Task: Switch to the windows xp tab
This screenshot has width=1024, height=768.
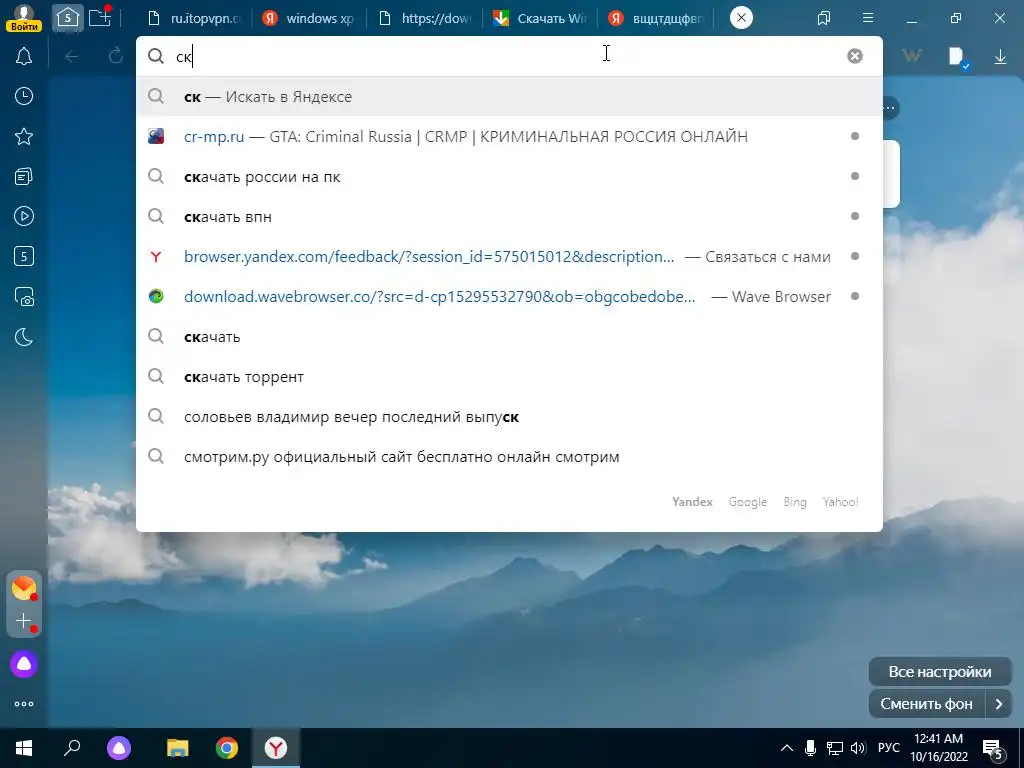Action: [x=308, y=18]
